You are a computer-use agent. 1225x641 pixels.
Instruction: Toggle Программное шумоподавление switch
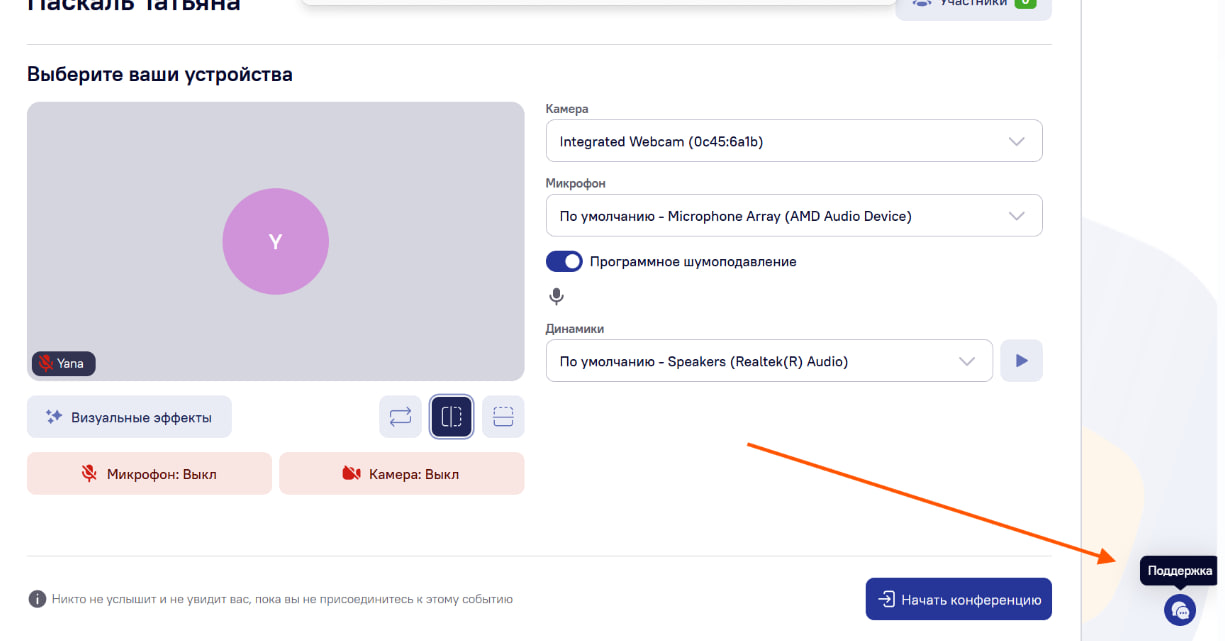pyautogui.click(x=564, y=261)
